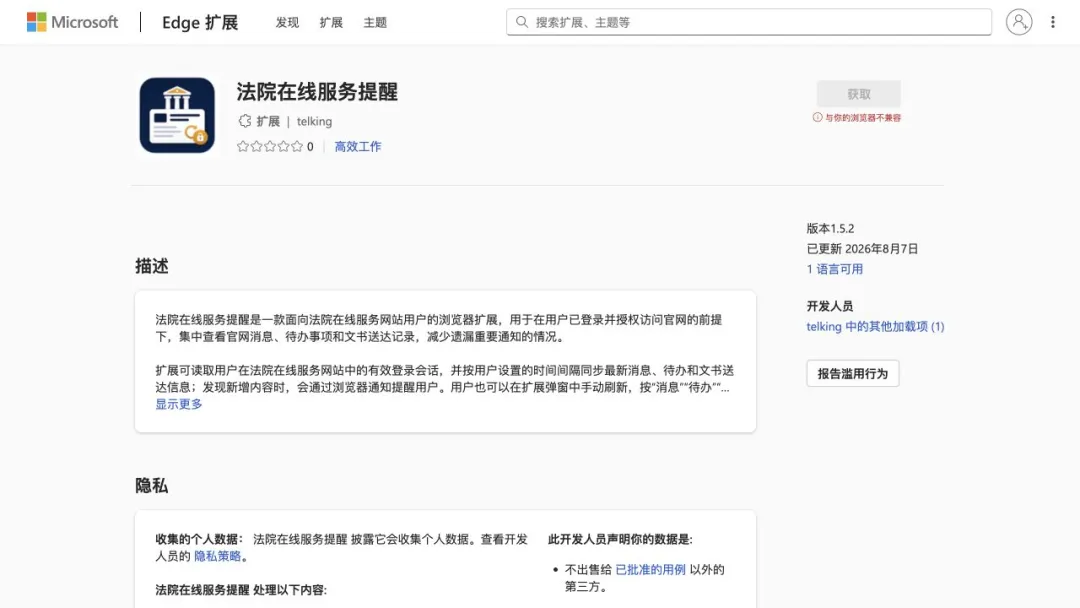Click the search magnifier icon

pyautogui.click(x=522, y=22)
